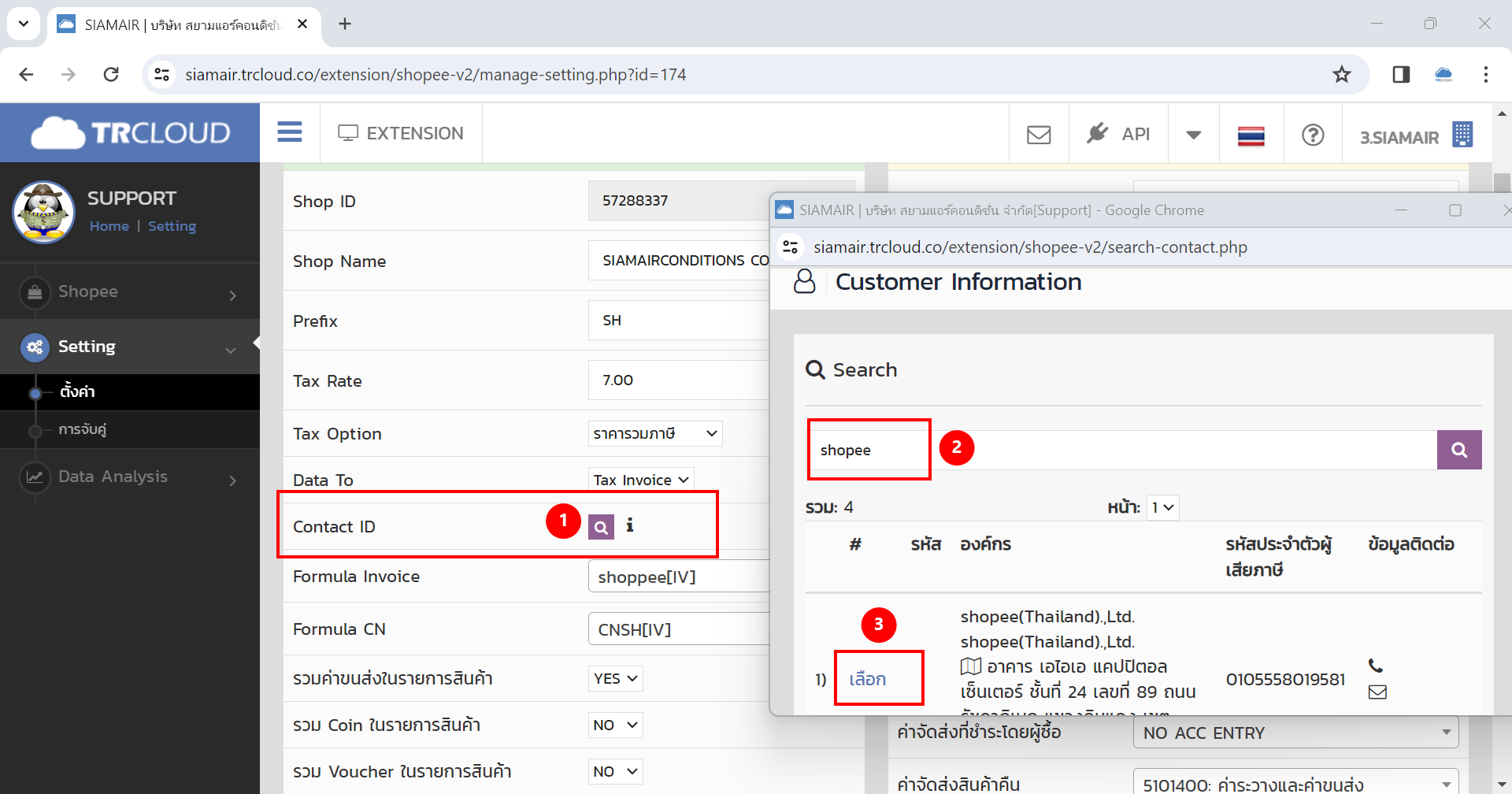
Task: Open the รวม Coin ในรายการสินค้า dropdown
Action: pos(616,725)
